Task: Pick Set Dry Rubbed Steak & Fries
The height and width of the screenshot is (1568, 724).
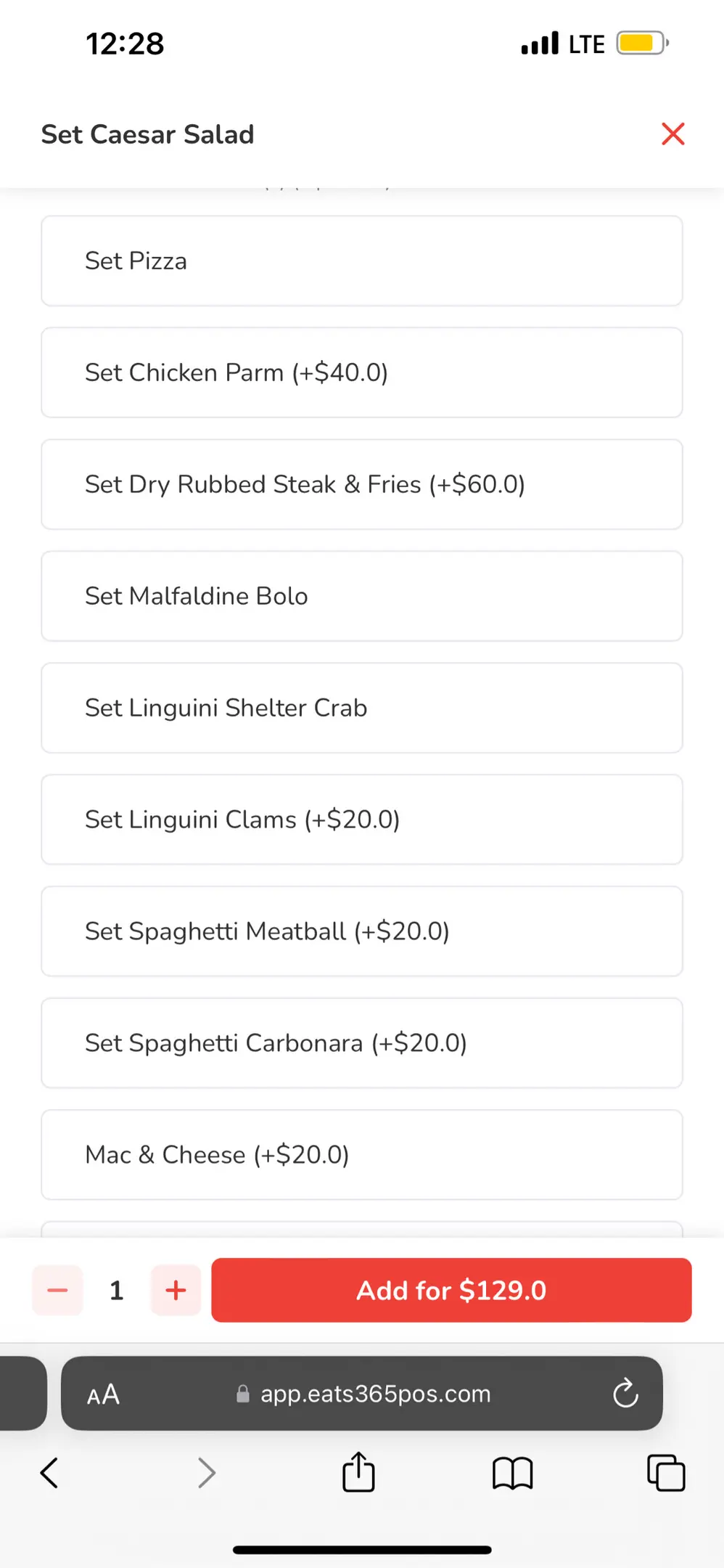Action: (x=361, y=484)
